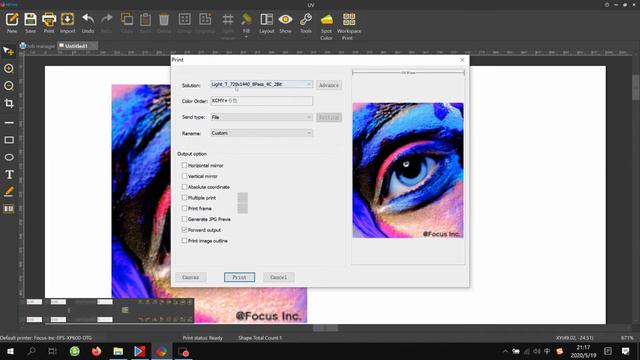Click the Import toolbar icon
Image resolution: width=640 pixels, height=360 pixels.
pos(67,23)
